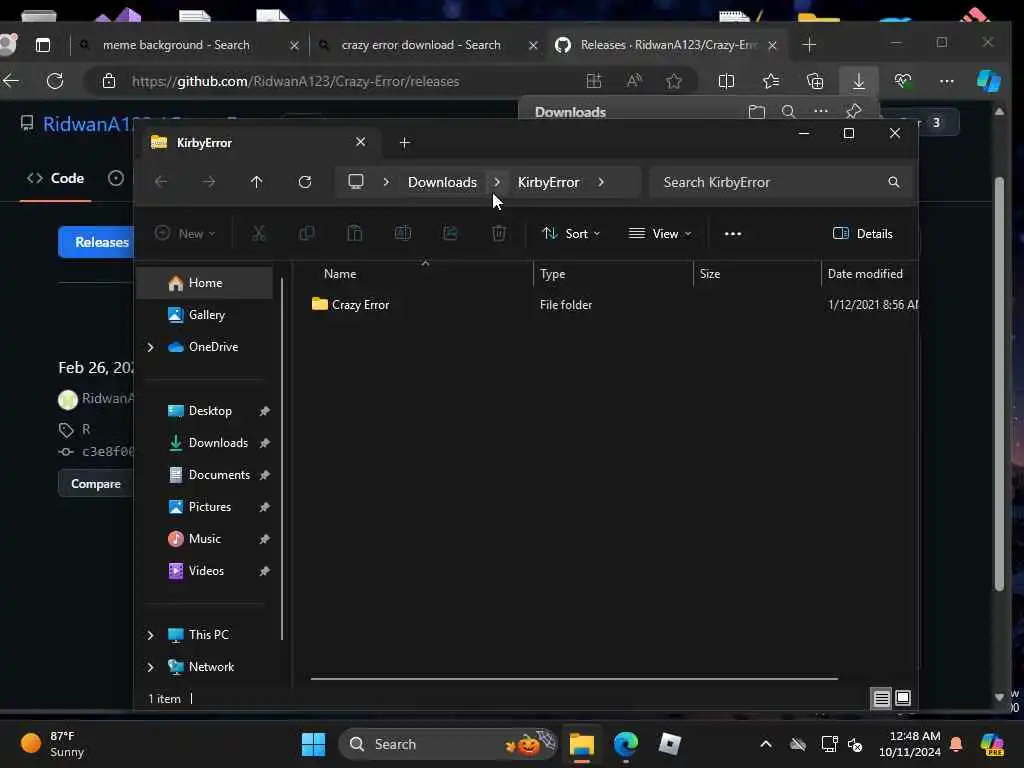Open Edge Favorites list icon
The height and width of the screenshot is (768, 1024).
(771, 81)
